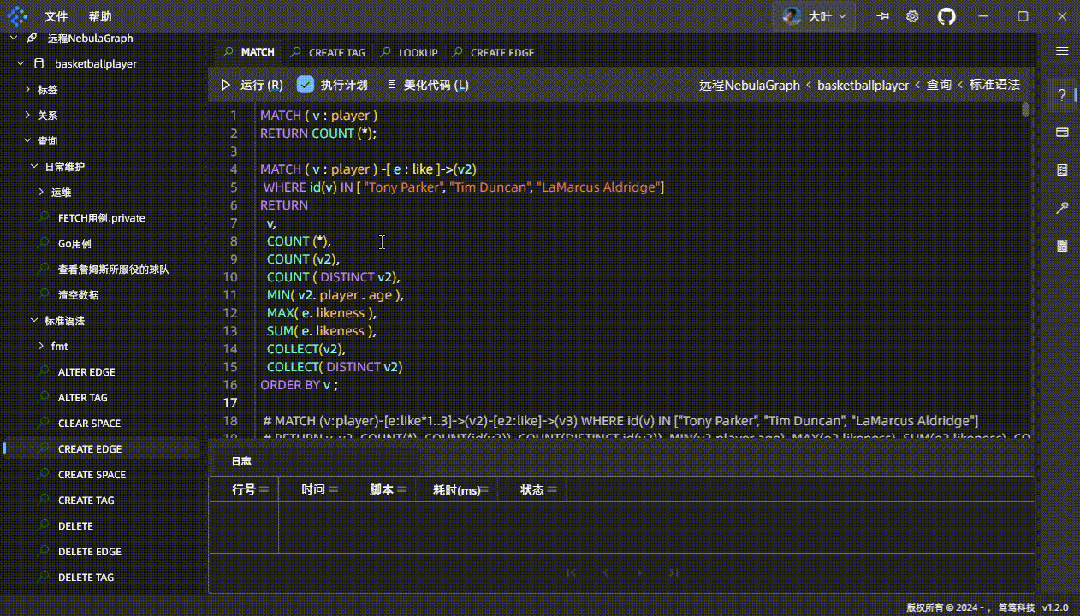Image resolution: width=1080 pixels, height=616 pixels.
Task: Click the hamburger menu icon at right
Action: pyautogui.click(x=1062, y=51)
